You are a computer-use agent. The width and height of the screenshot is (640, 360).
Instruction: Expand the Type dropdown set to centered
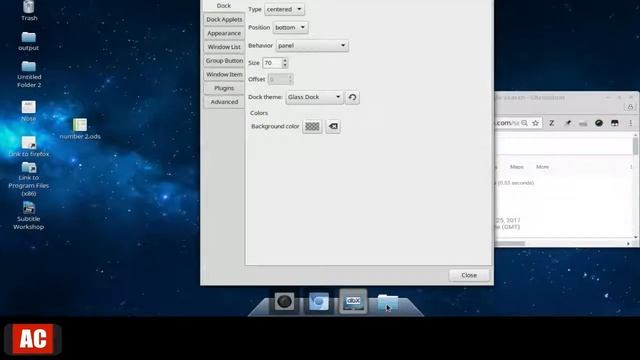pyautogui.click(x=284, y=9)
